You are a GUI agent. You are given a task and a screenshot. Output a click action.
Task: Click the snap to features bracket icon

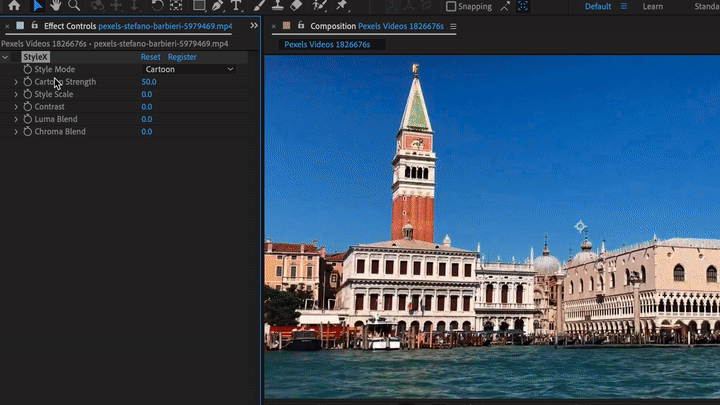pos(523,6)
